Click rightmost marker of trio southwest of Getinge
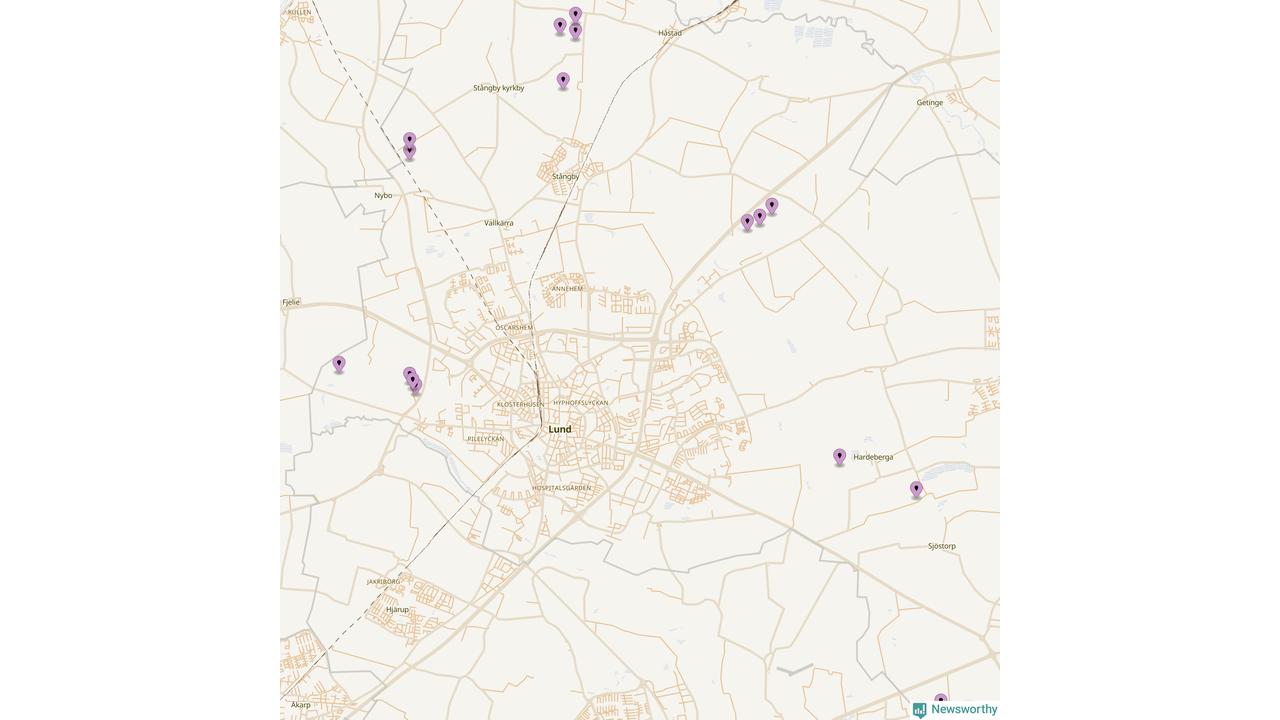This screenshot has width=1280, height=720. (772, 206)
